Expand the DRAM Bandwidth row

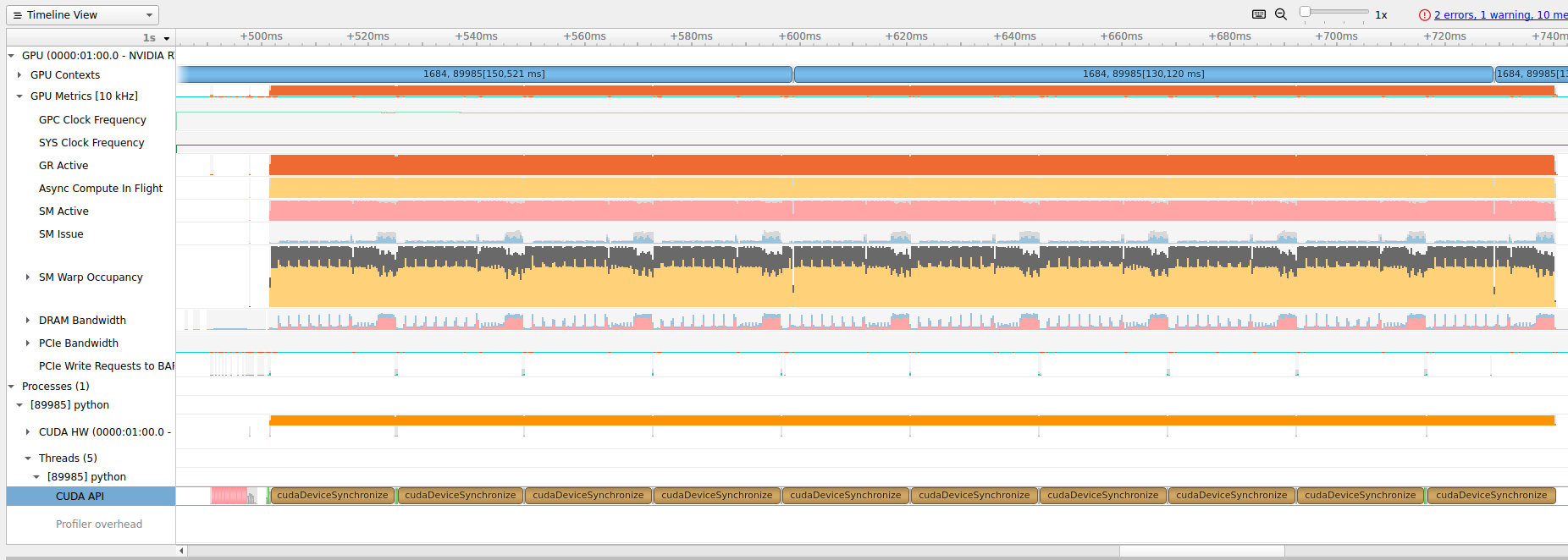28,321
